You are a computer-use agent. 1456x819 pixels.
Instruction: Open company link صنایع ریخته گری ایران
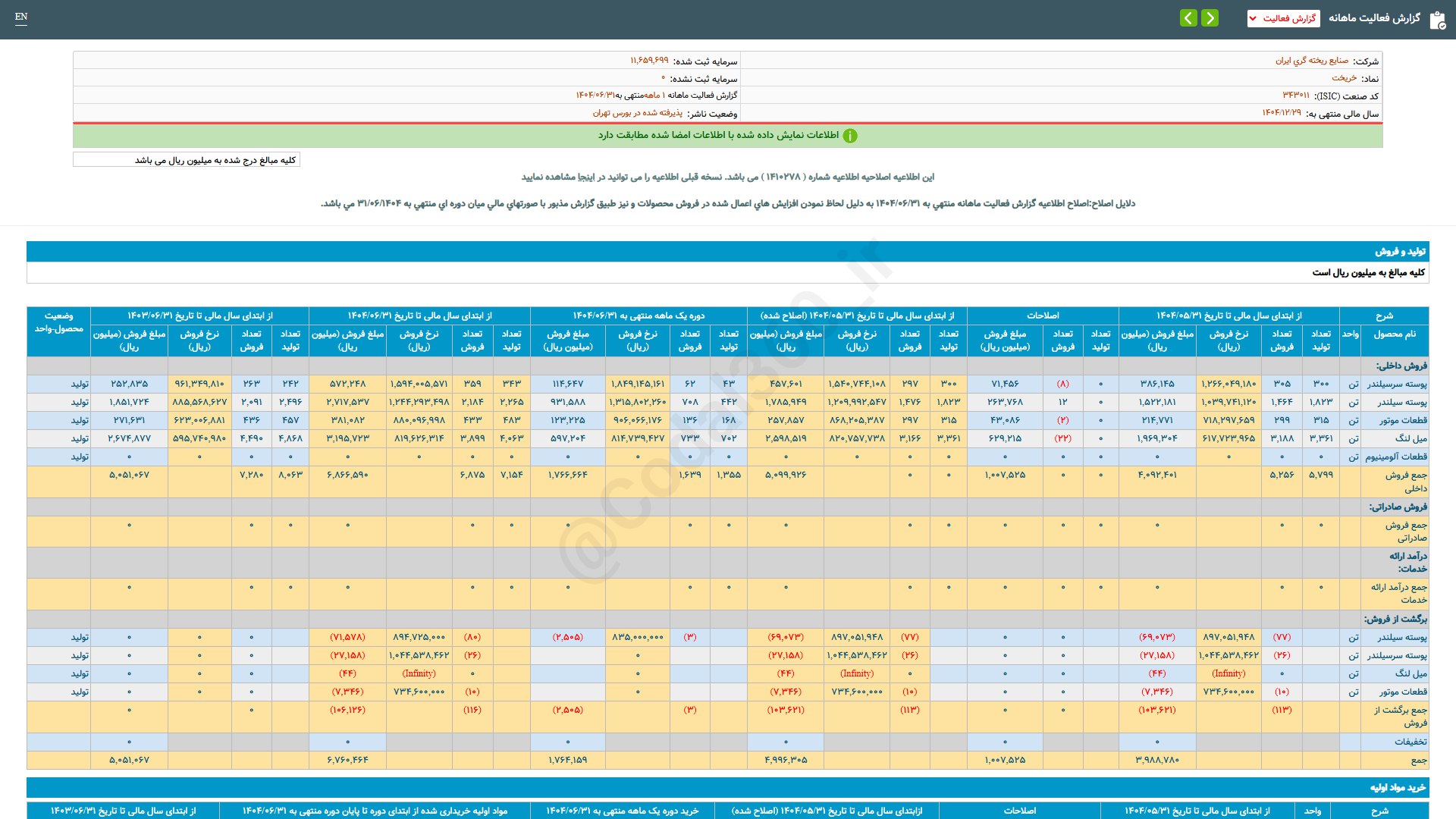pos(1311,61)
